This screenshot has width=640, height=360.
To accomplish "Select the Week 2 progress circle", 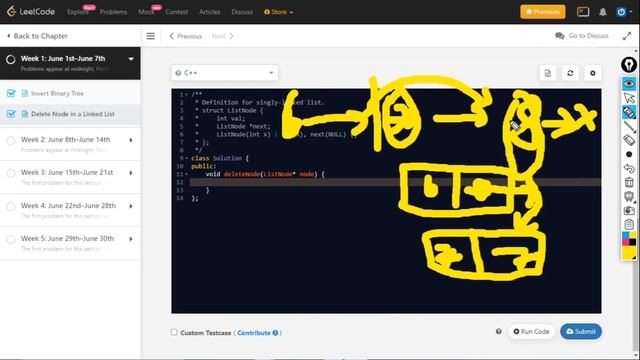I will coord(11,141).
